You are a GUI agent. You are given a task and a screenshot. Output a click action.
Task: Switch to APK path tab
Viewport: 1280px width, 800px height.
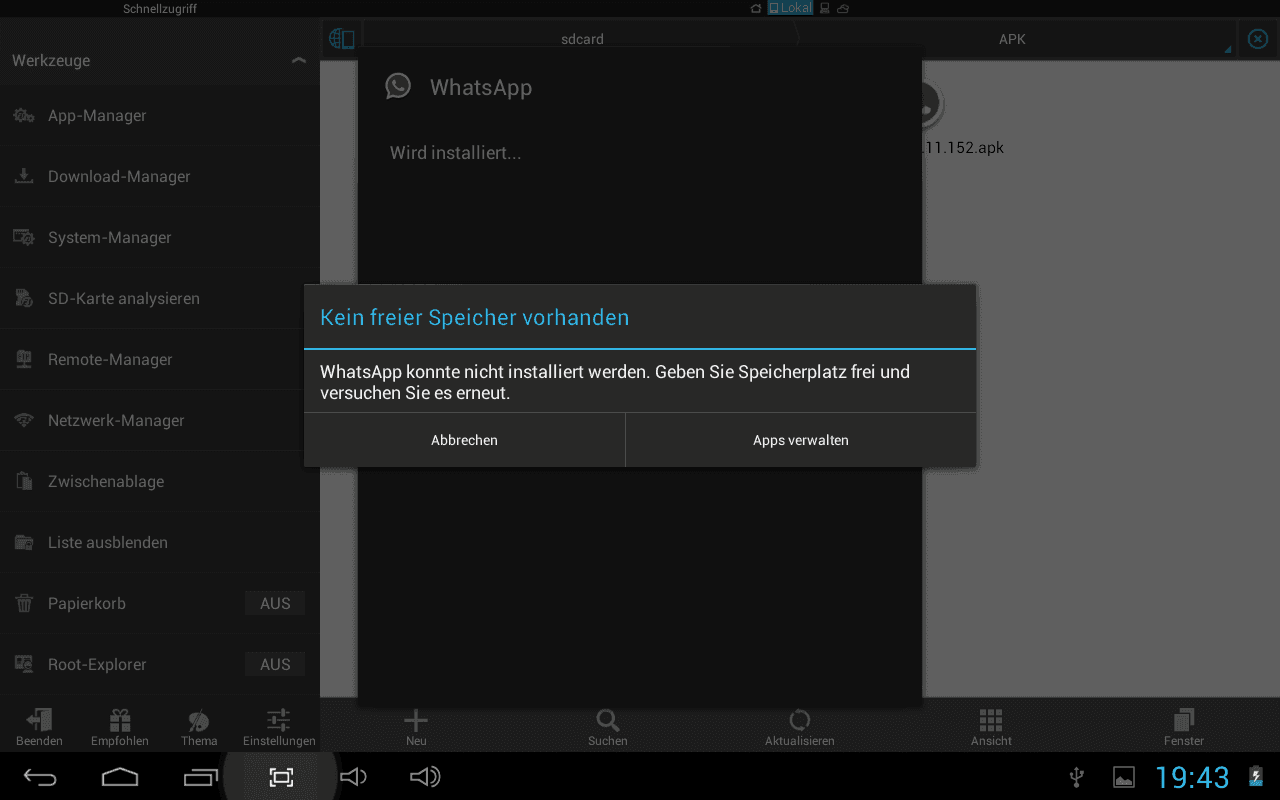[x=1012, y=40]
